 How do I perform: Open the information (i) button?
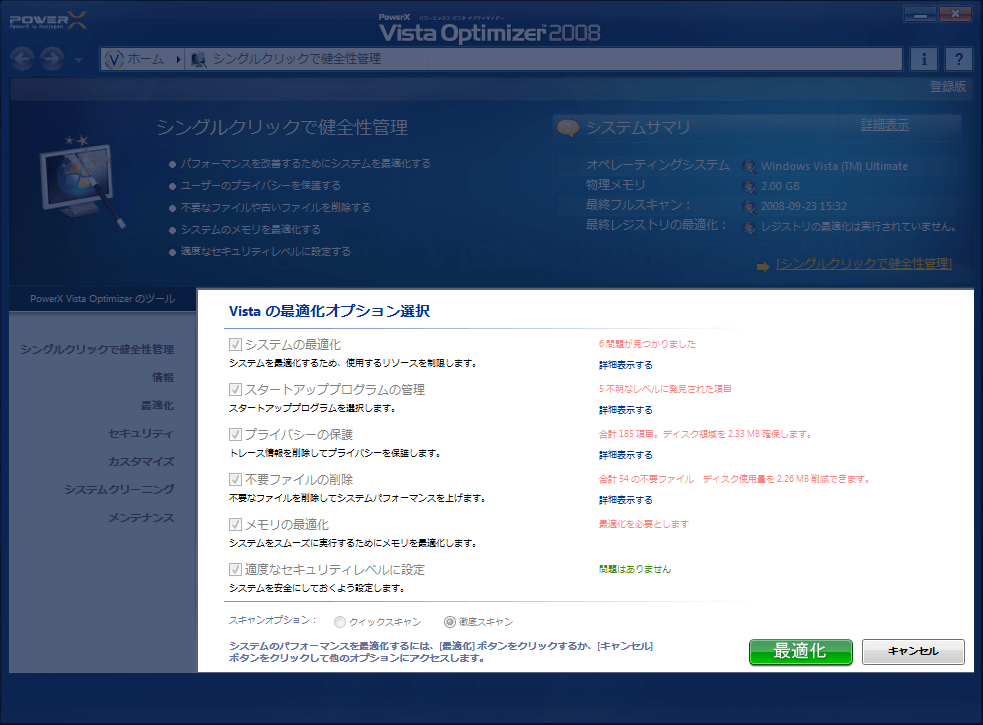pyautogui.click(x=923, y=59)
